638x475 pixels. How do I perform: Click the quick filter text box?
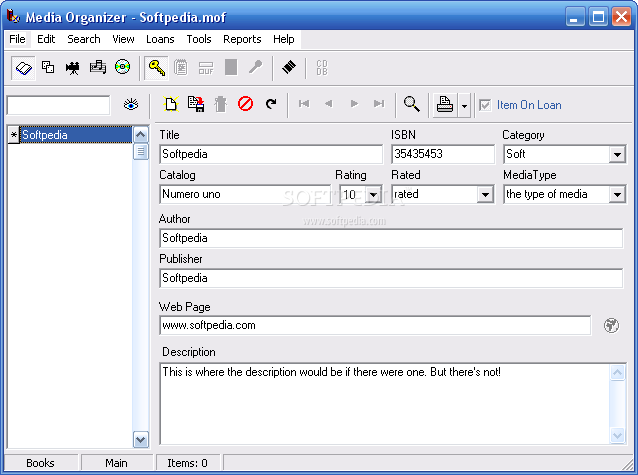pos(58,105)
